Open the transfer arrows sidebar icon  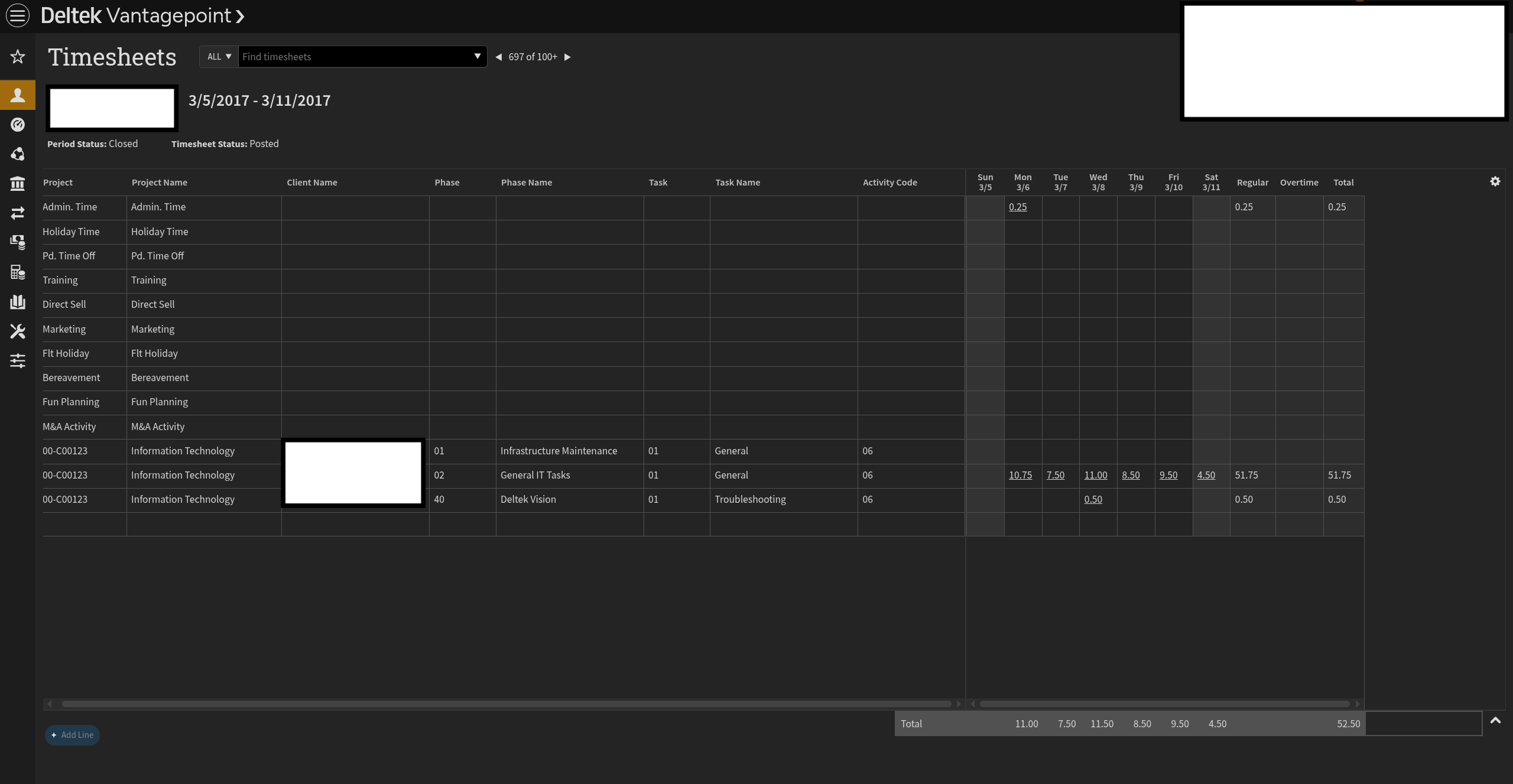(18, 213)
